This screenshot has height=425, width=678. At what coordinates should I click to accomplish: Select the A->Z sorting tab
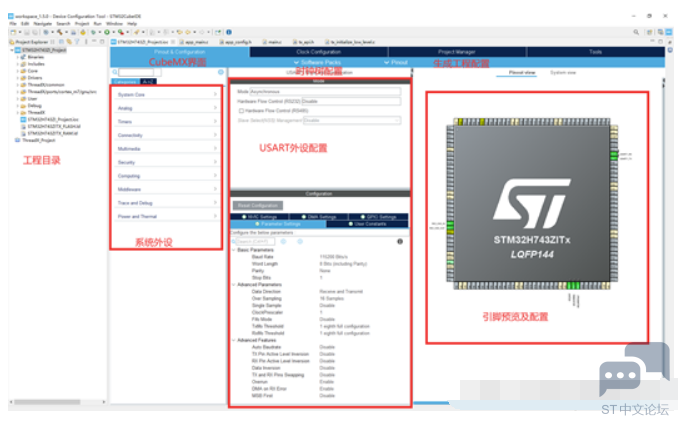pos(148,81)
